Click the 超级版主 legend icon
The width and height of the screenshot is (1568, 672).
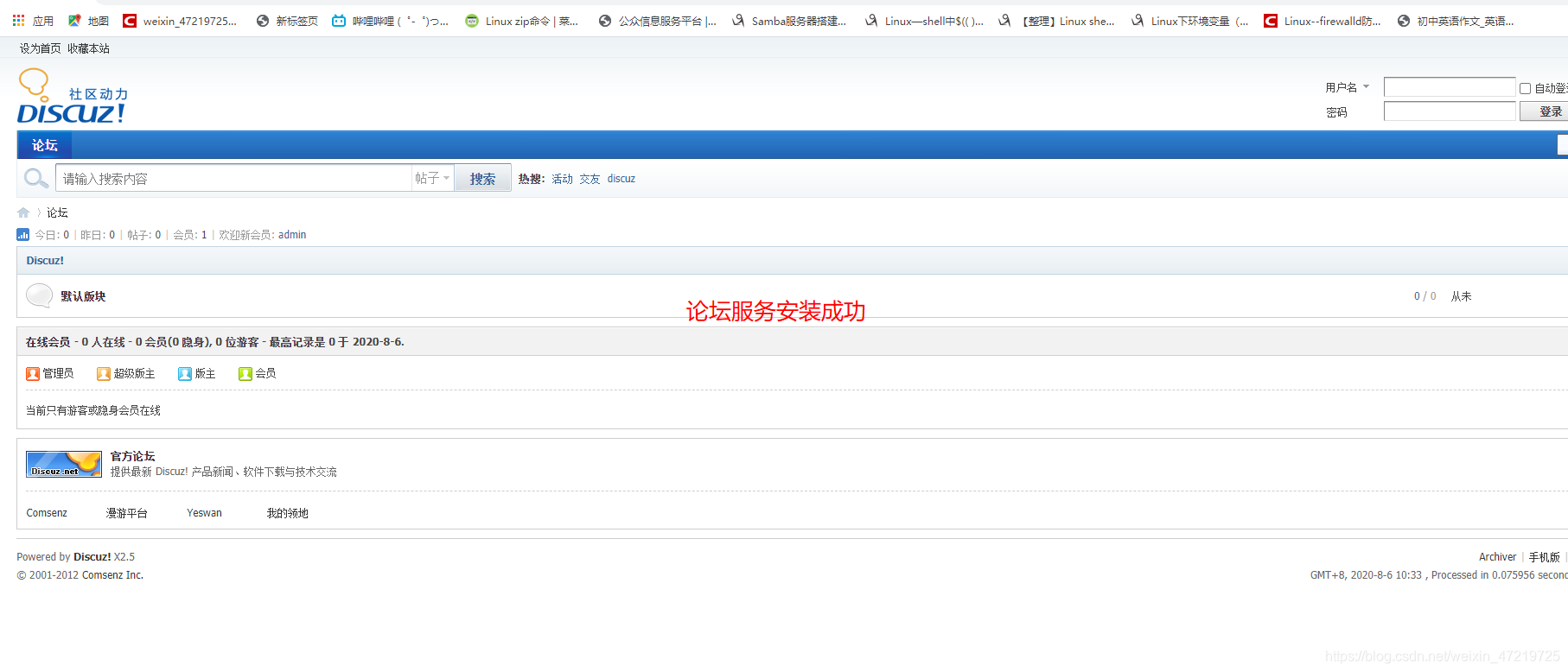[x=104, y=374]
